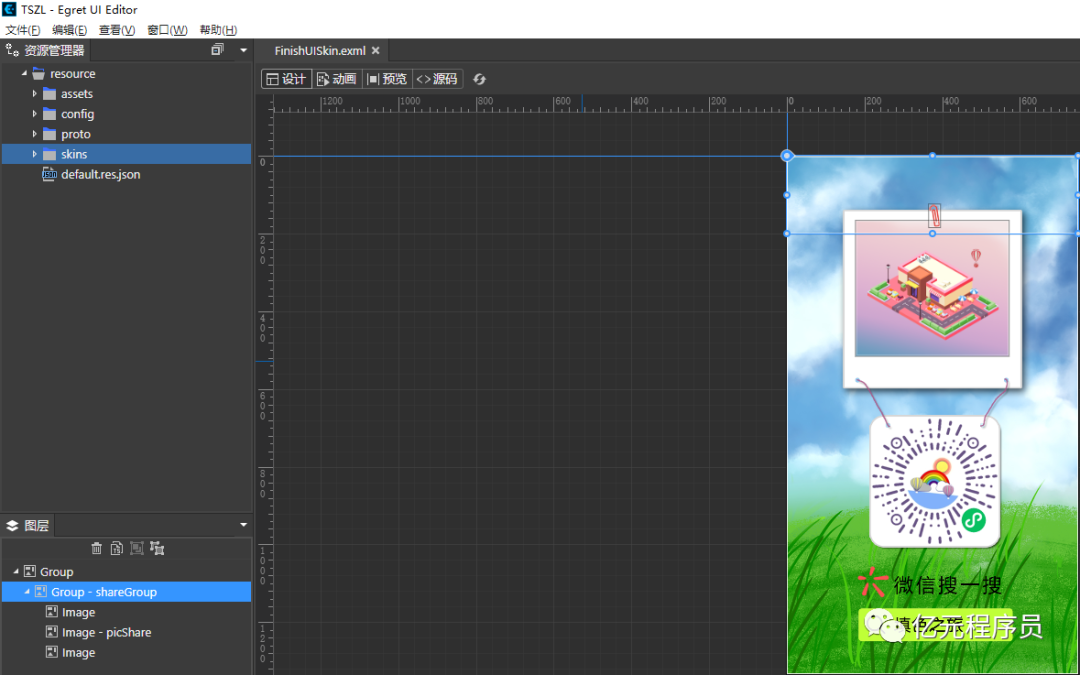Click the paperclip image on canvas
The image size is (1080, 675).
[x=934, y=215]
